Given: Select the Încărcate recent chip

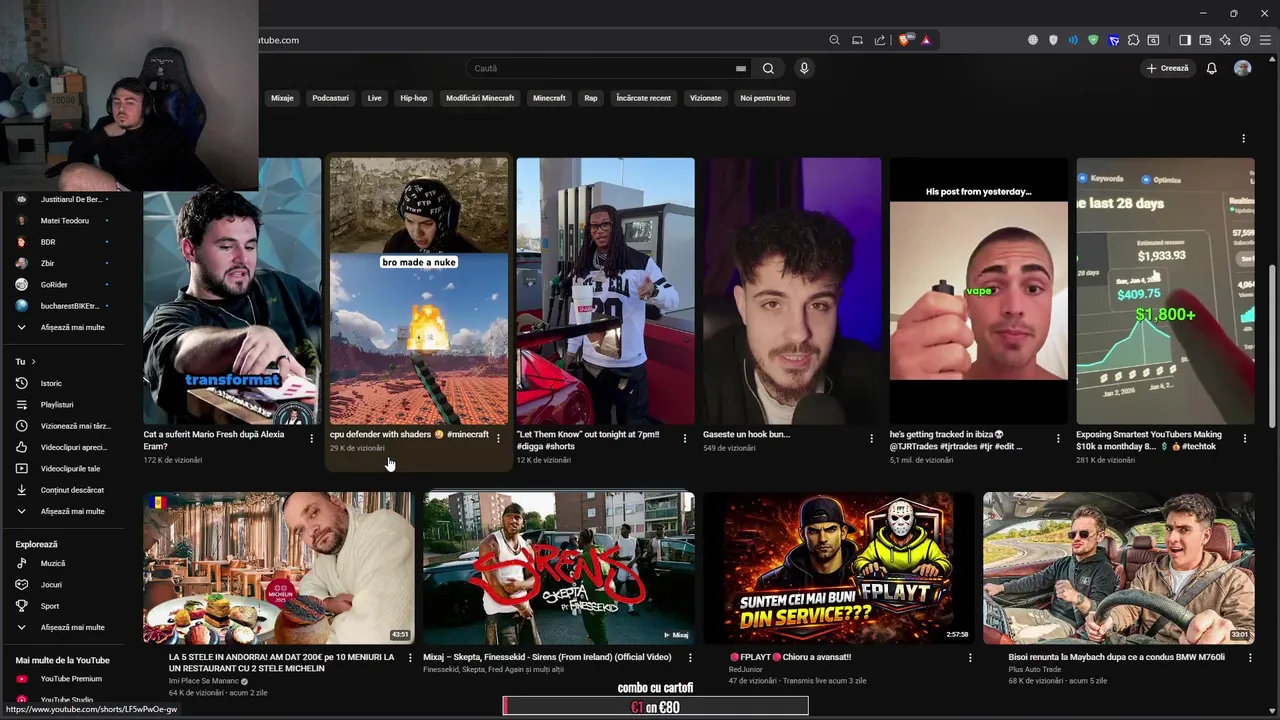Looking at the screenshot, I should click(643, 98).
